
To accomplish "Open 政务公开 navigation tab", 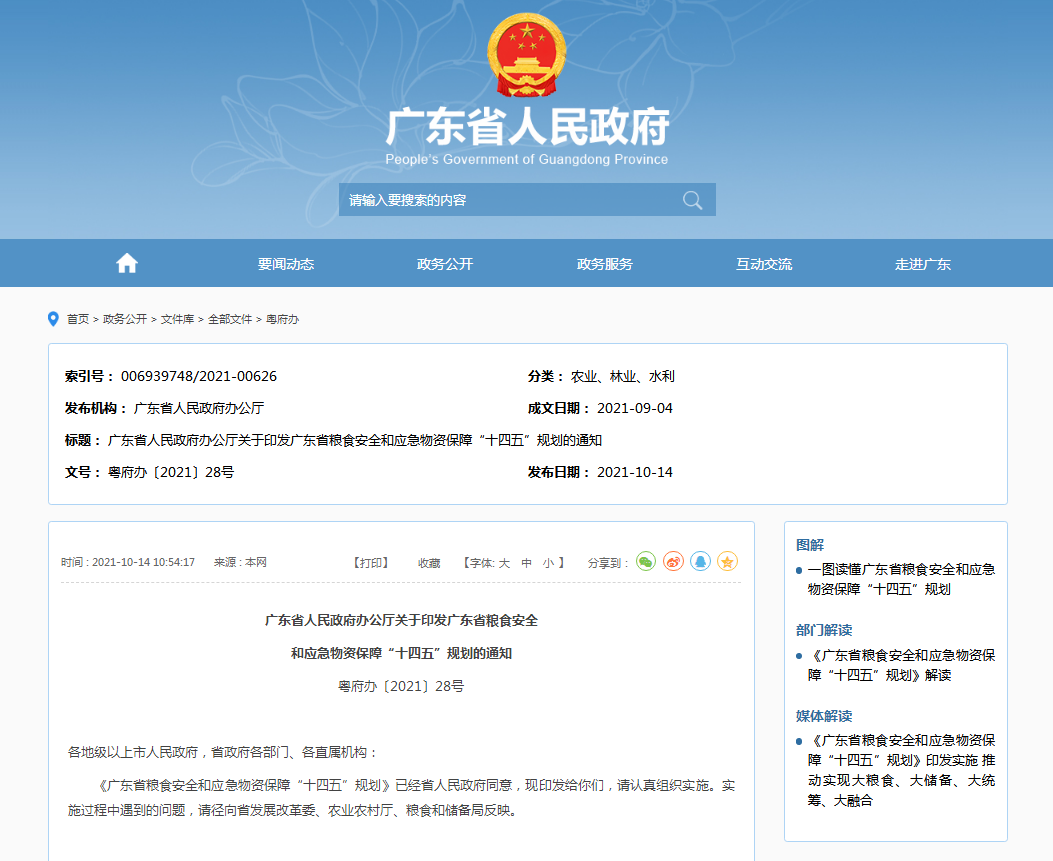I will pos(445,264).
